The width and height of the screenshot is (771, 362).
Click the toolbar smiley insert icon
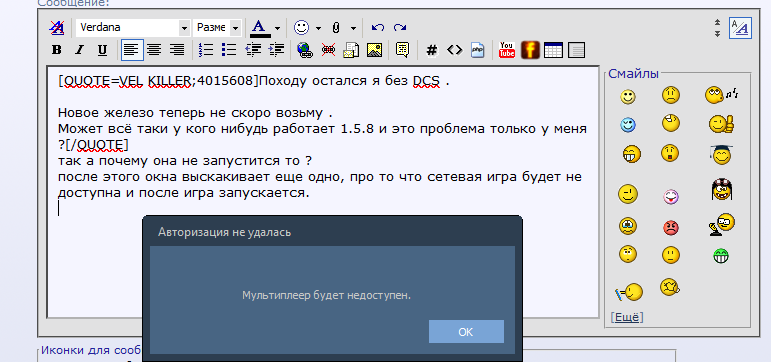(x=301, y=28)
